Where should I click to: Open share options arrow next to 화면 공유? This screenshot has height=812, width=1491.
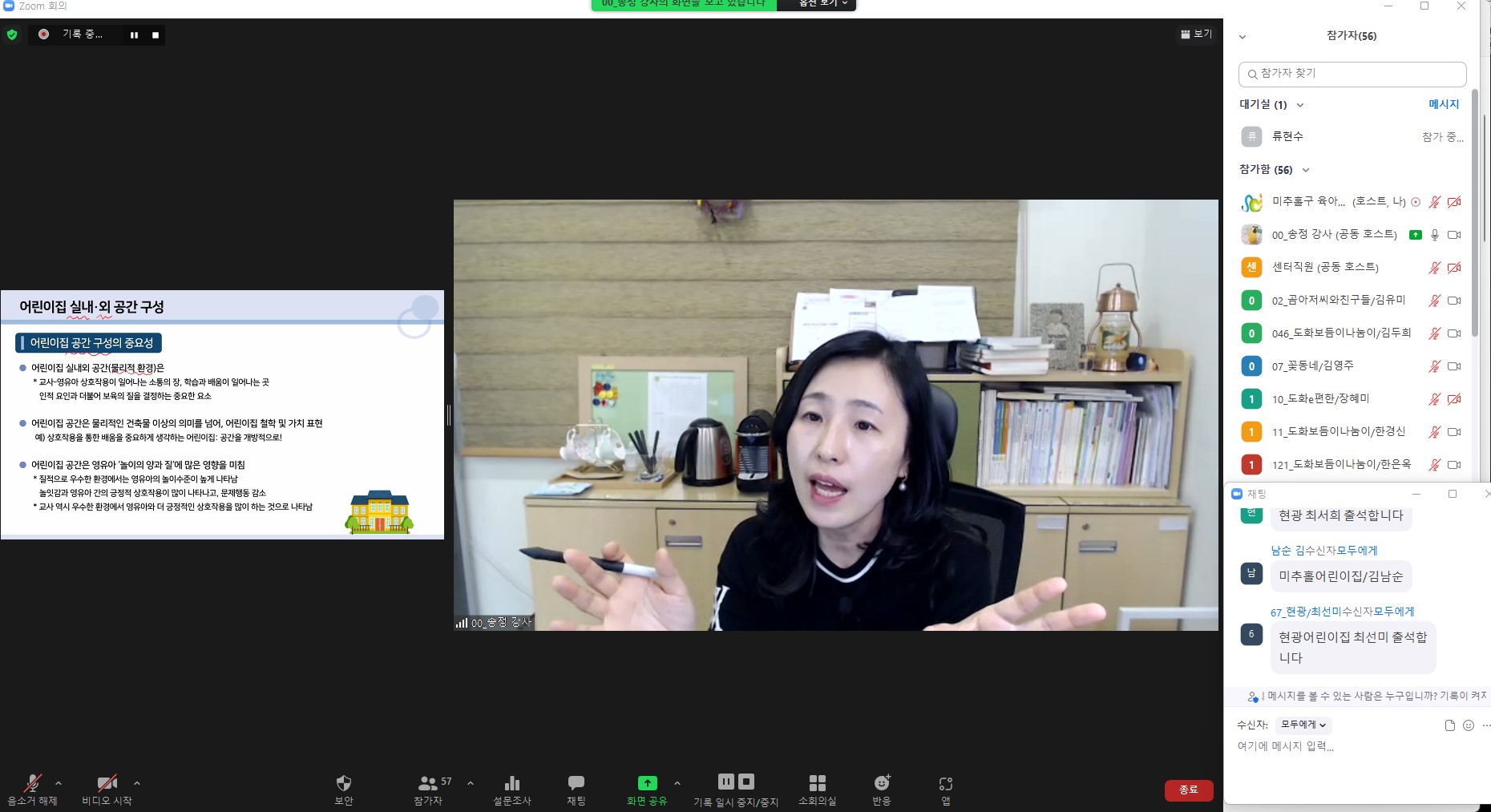(677, 783)
